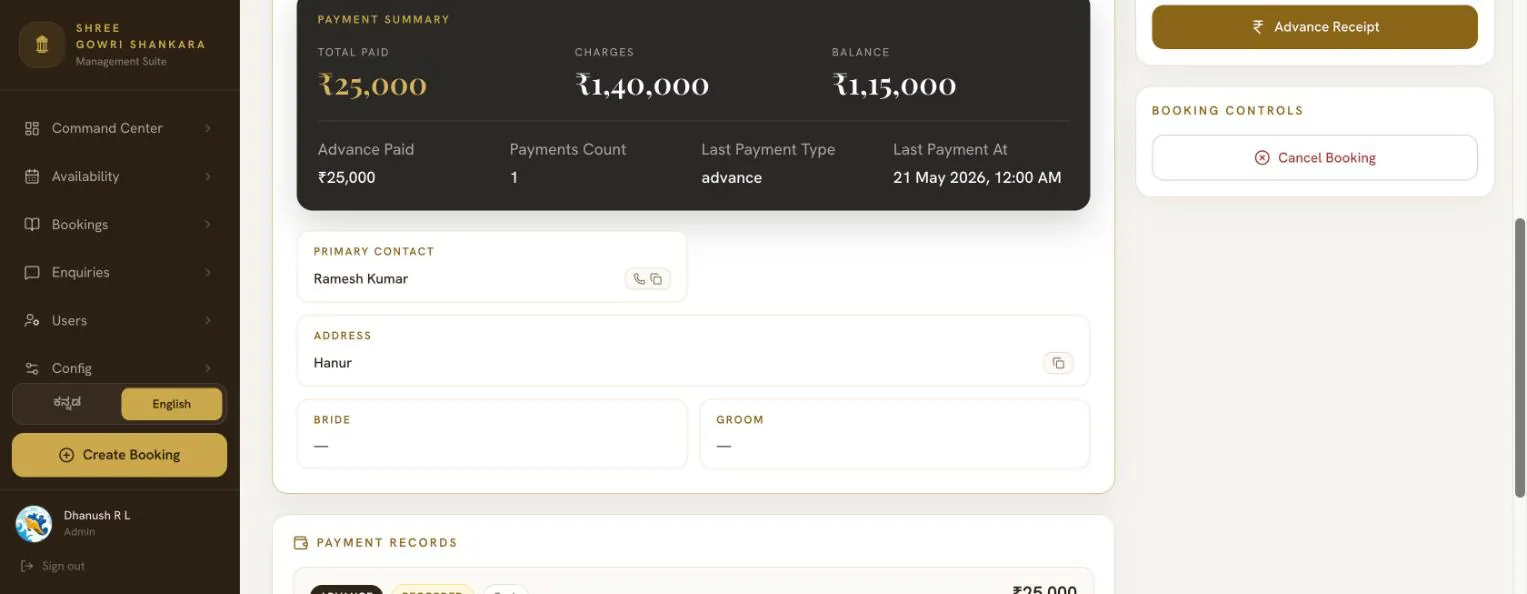Switch language to English
1527x594 pixels.
tap(171, 404)
